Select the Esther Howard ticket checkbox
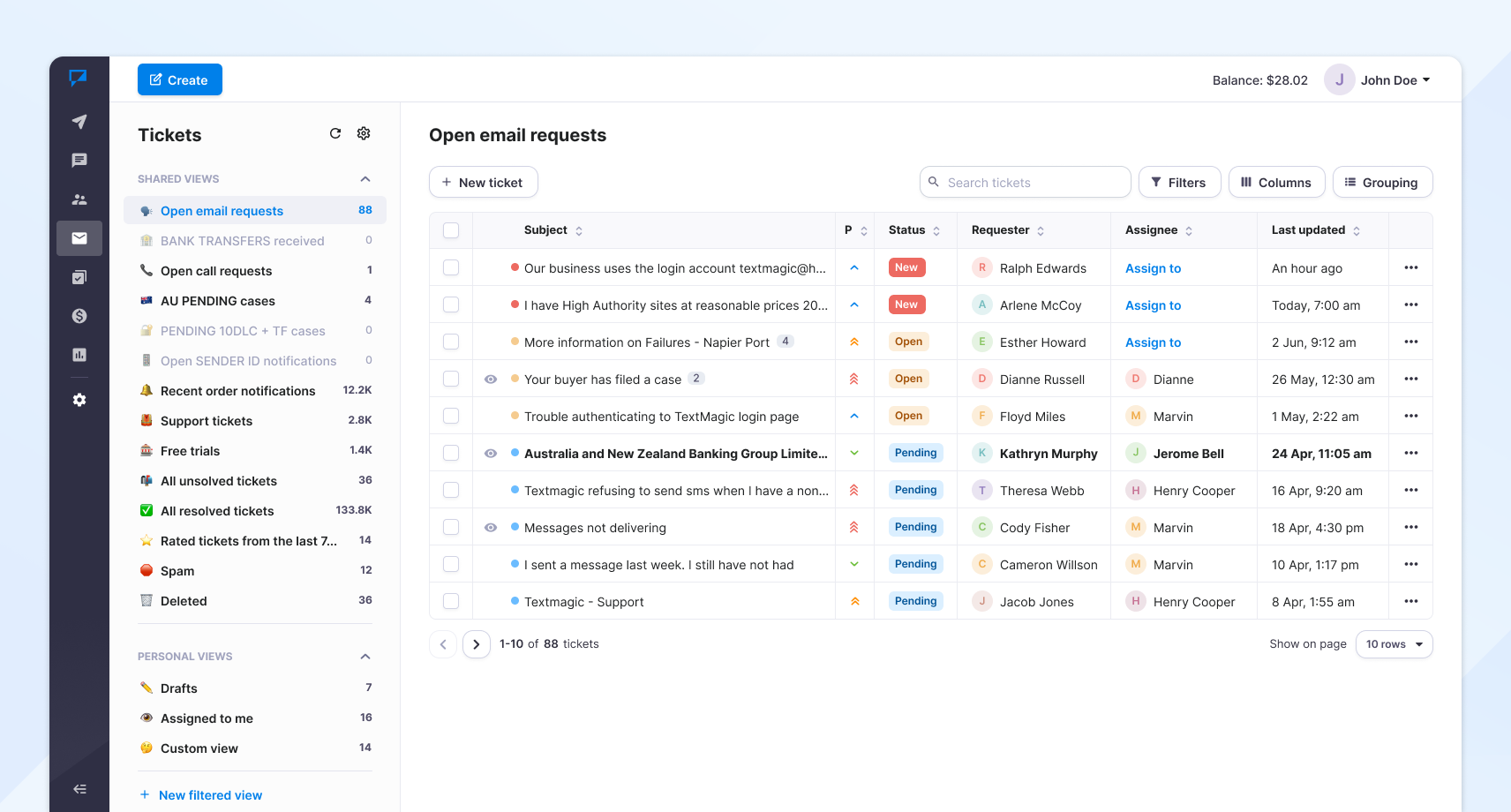 click(451, 342)
